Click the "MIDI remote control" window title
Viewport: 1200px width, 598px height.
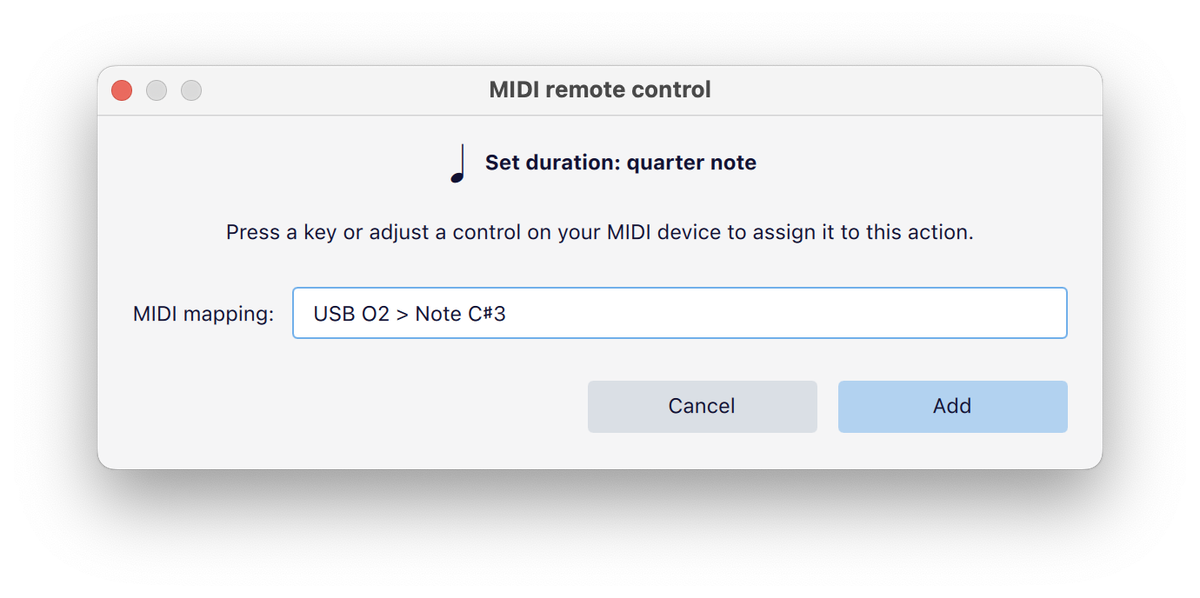coord(600,90)
